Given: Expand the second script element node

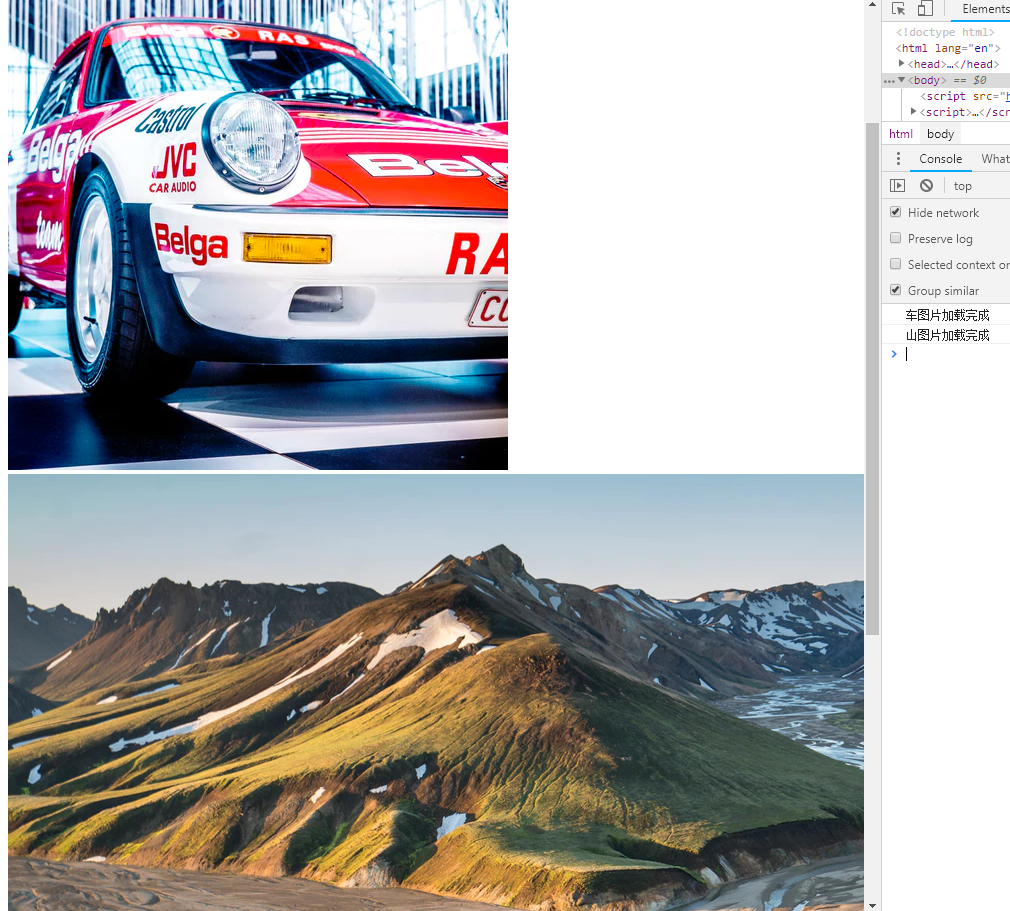Looking at the screenshot, I should click(913, 111).
